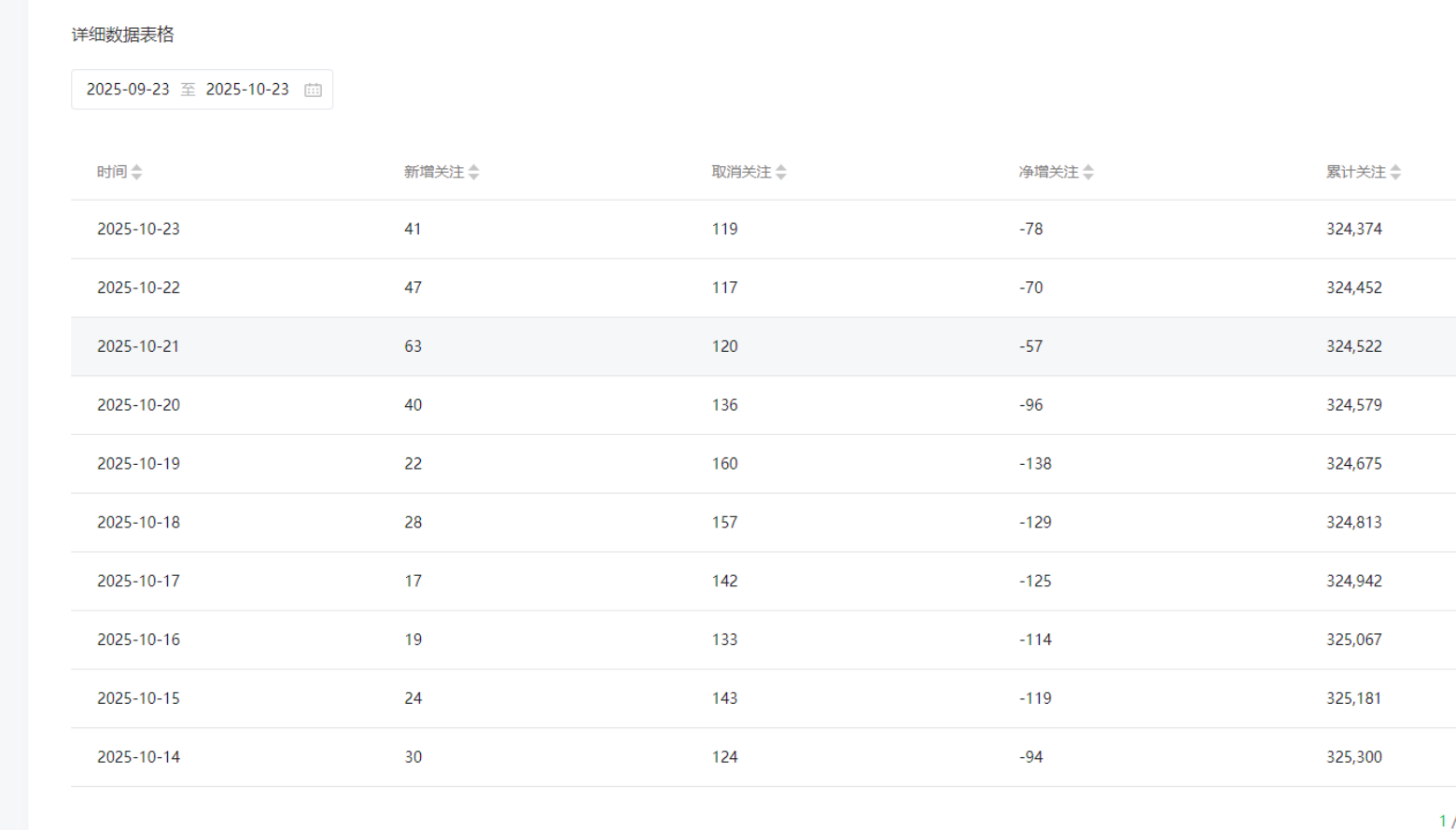Click the 累计关注 column sort arrows
1456x830 pixels.
coord(1395,172)
